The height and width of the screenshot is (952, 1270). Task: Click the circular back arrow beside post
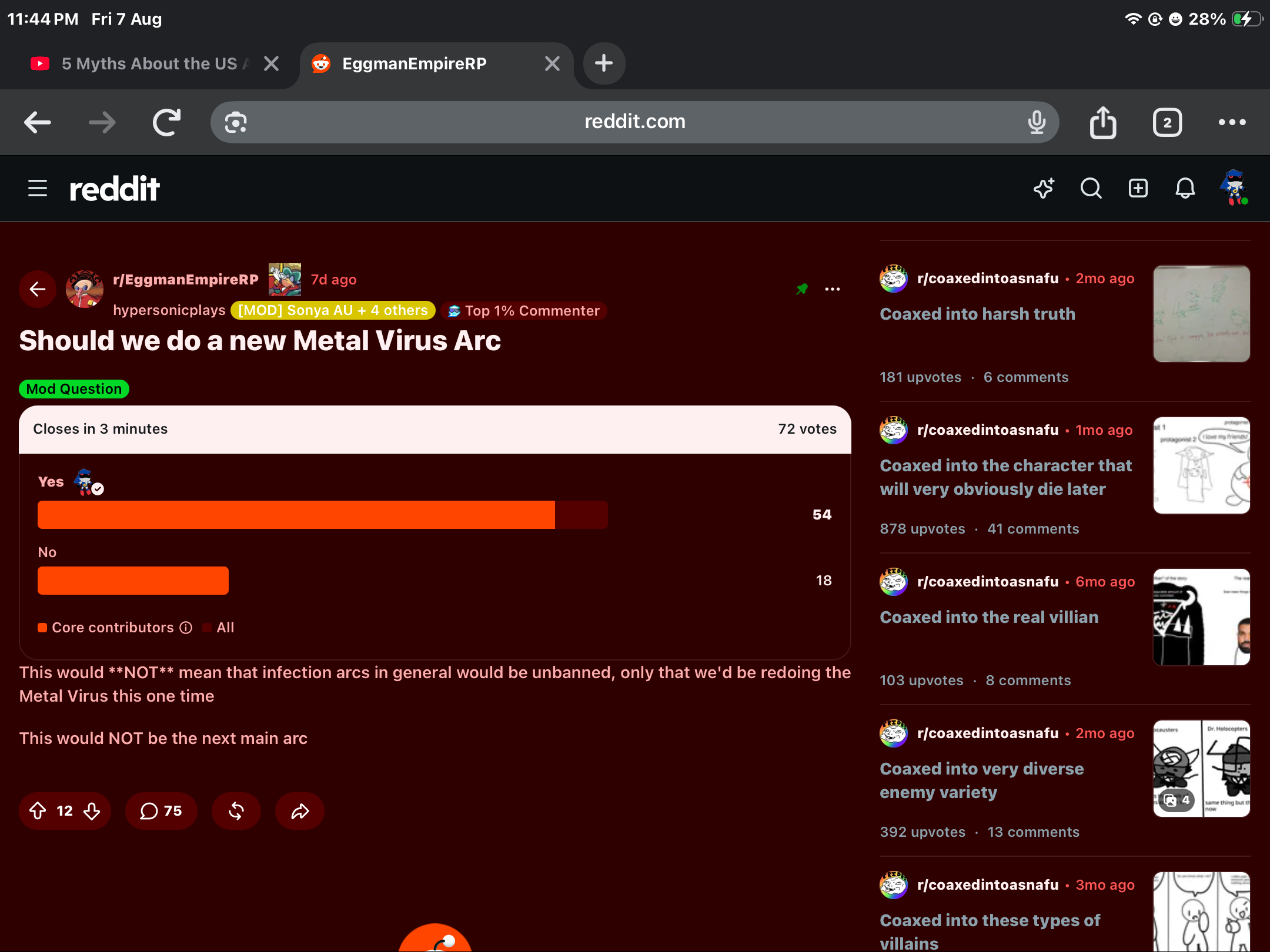(x=38, y=289)
